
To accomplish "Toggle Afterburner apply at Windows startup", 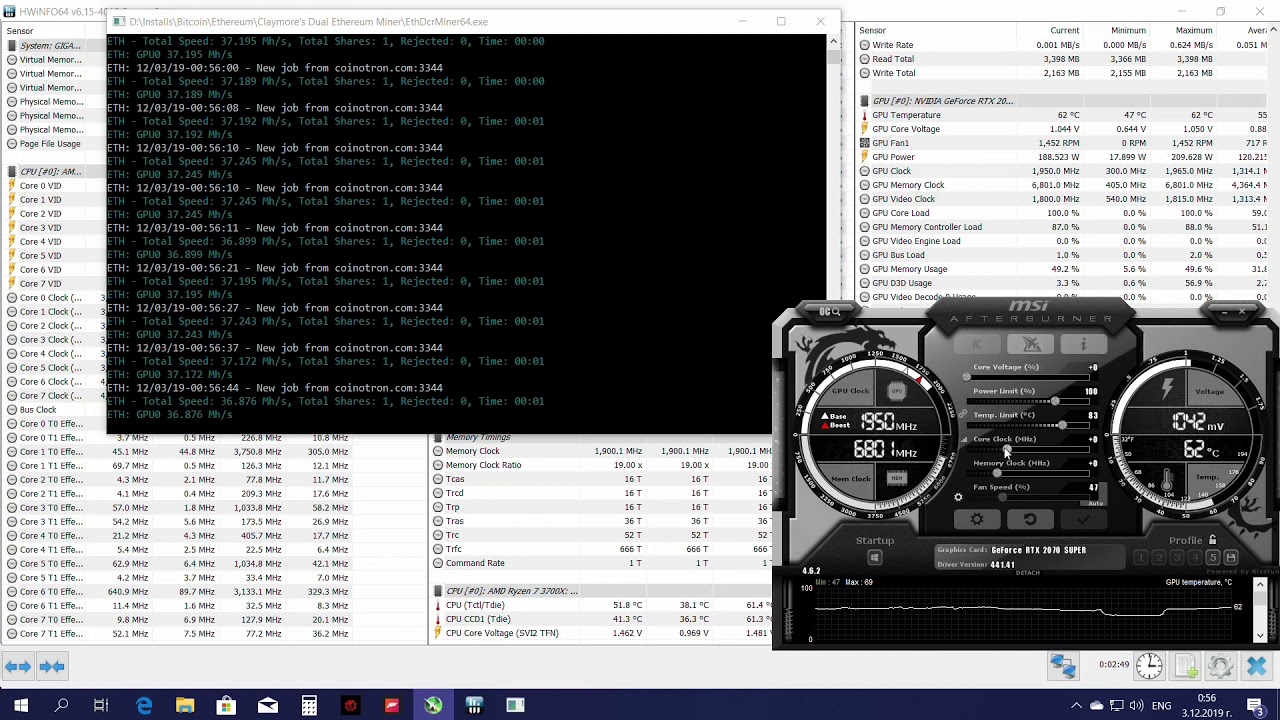I will 875,558.
